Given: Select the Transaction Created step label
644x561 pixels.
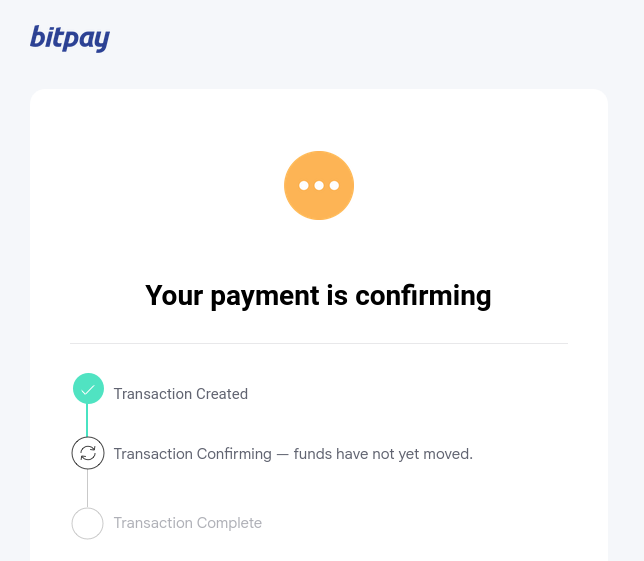Looking at the screenshot, I should 181,394.
